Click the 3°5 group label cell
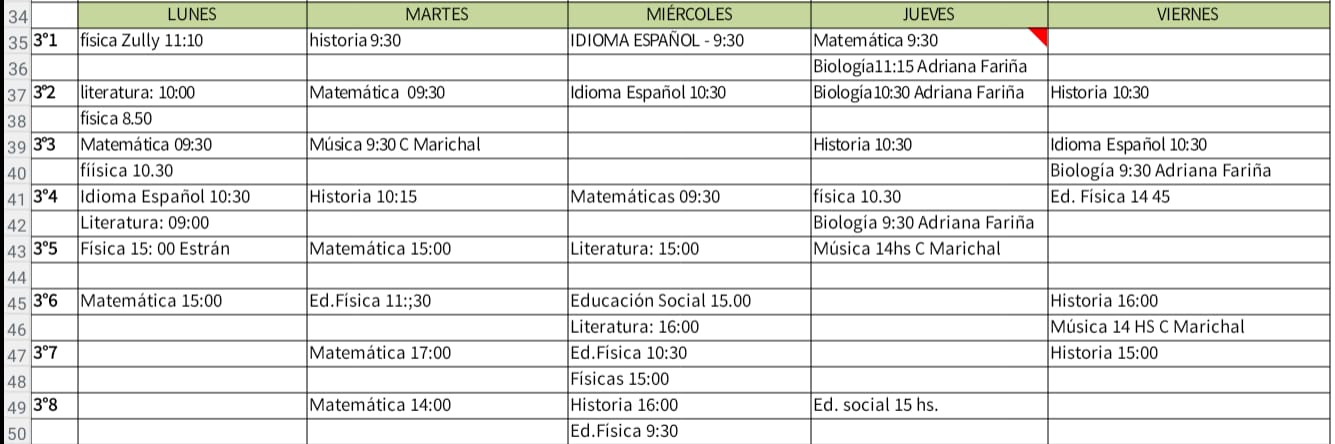This screenshot has width=1335, height=444. (54, 249)
